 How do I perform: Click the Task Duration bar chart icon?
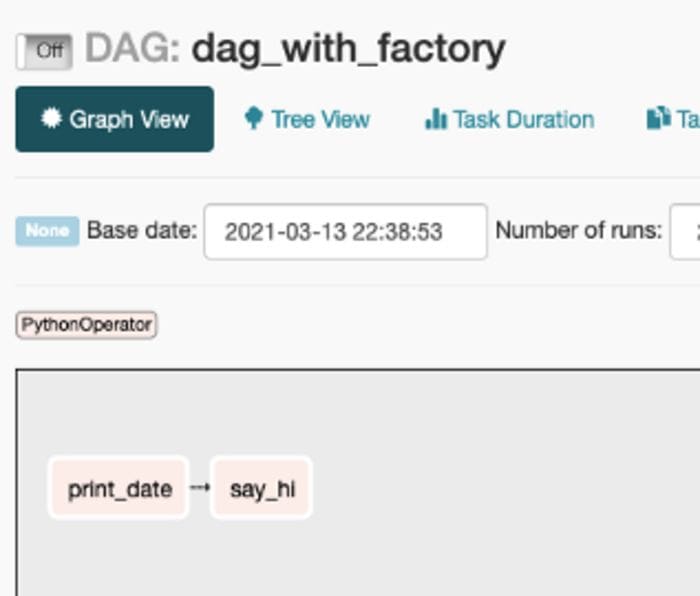(436, 119)
